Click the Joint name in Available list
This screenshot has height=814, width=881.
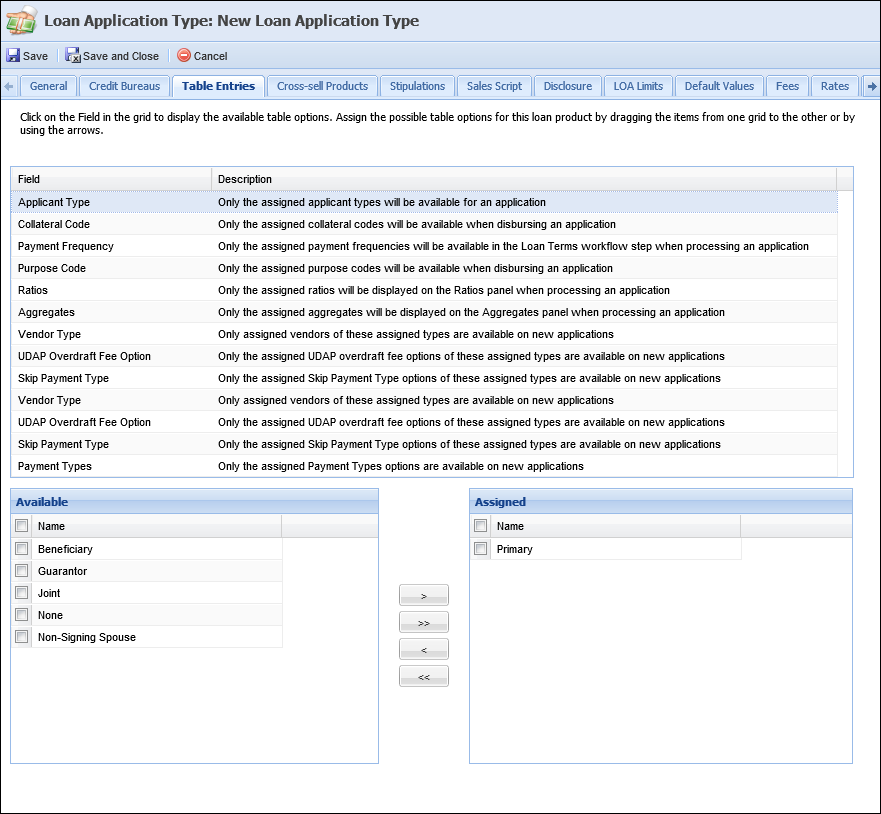(49, 593)
